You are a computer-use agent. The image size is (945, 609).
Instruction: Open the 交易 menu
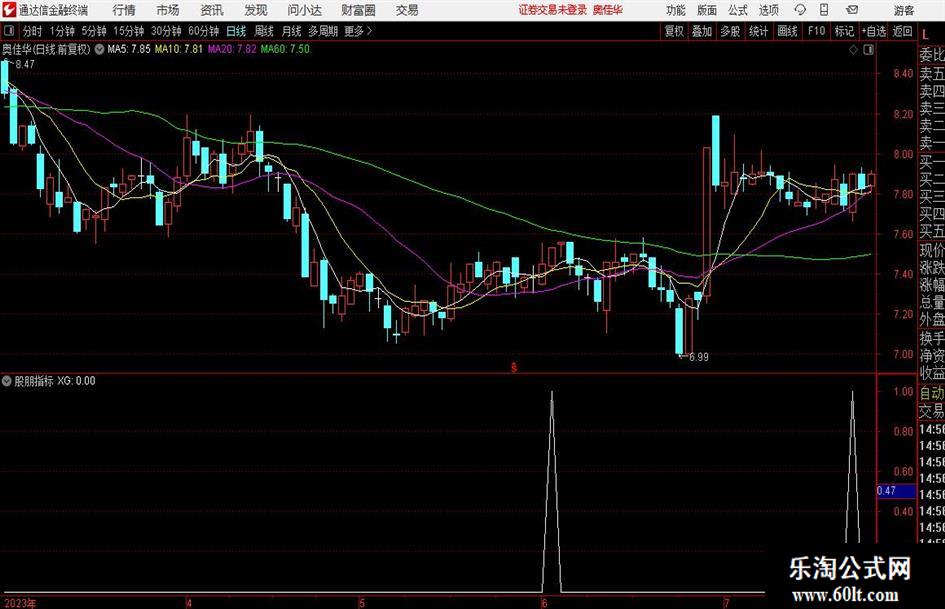(407, 10)
